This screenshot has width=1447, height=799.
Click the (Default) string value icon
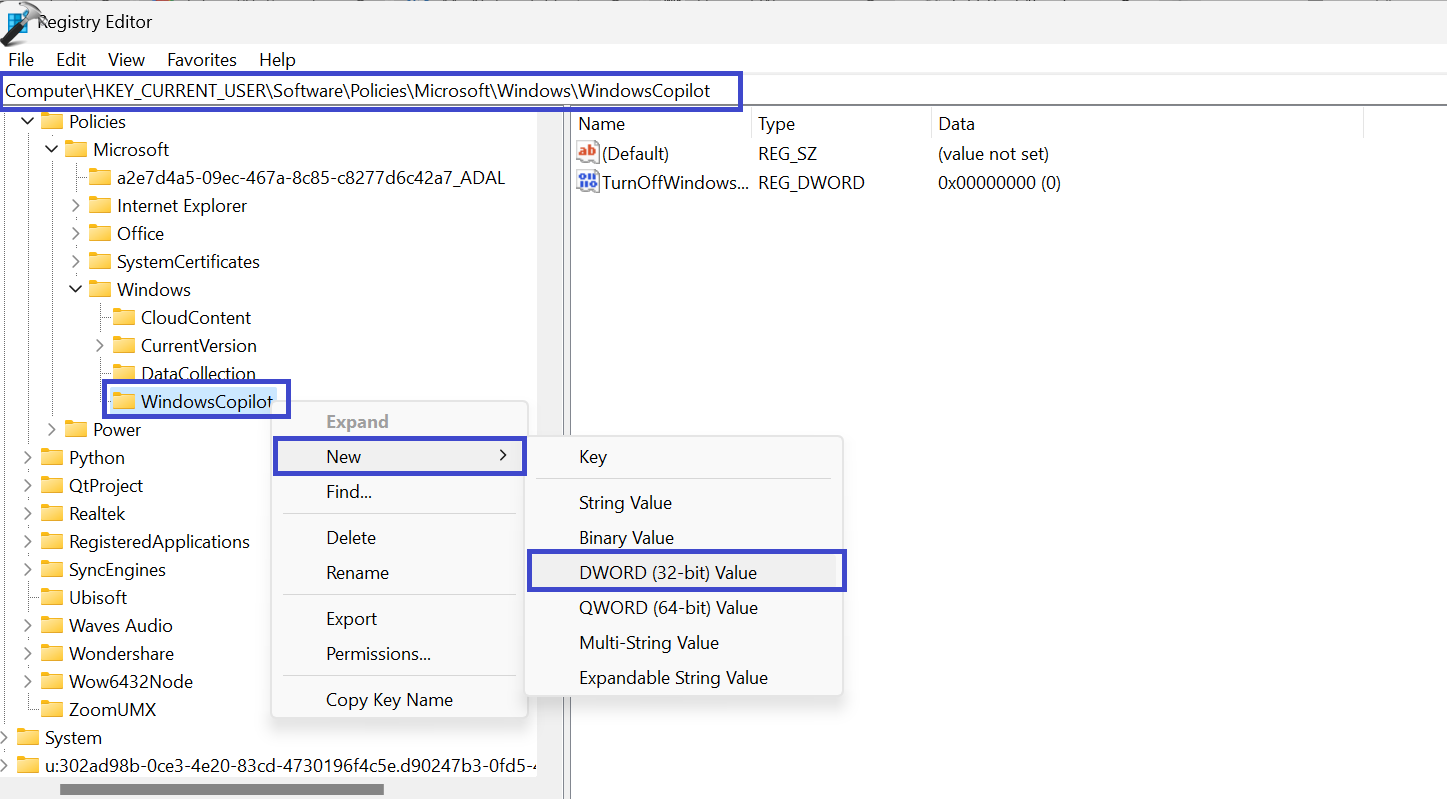[588, 153]
